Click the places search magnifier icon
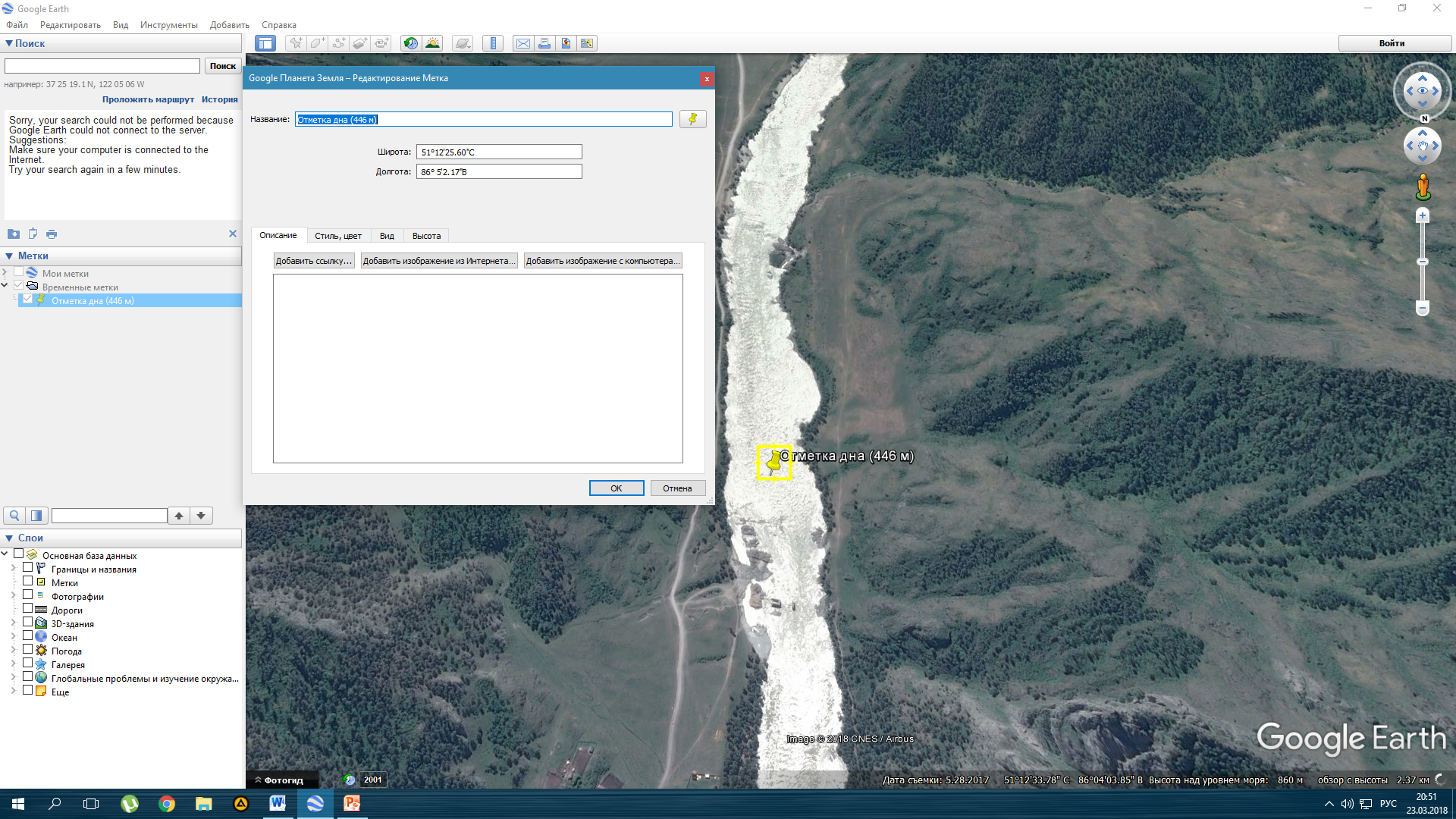Viewport: 1456px width, 819px height. pos(14,516)
